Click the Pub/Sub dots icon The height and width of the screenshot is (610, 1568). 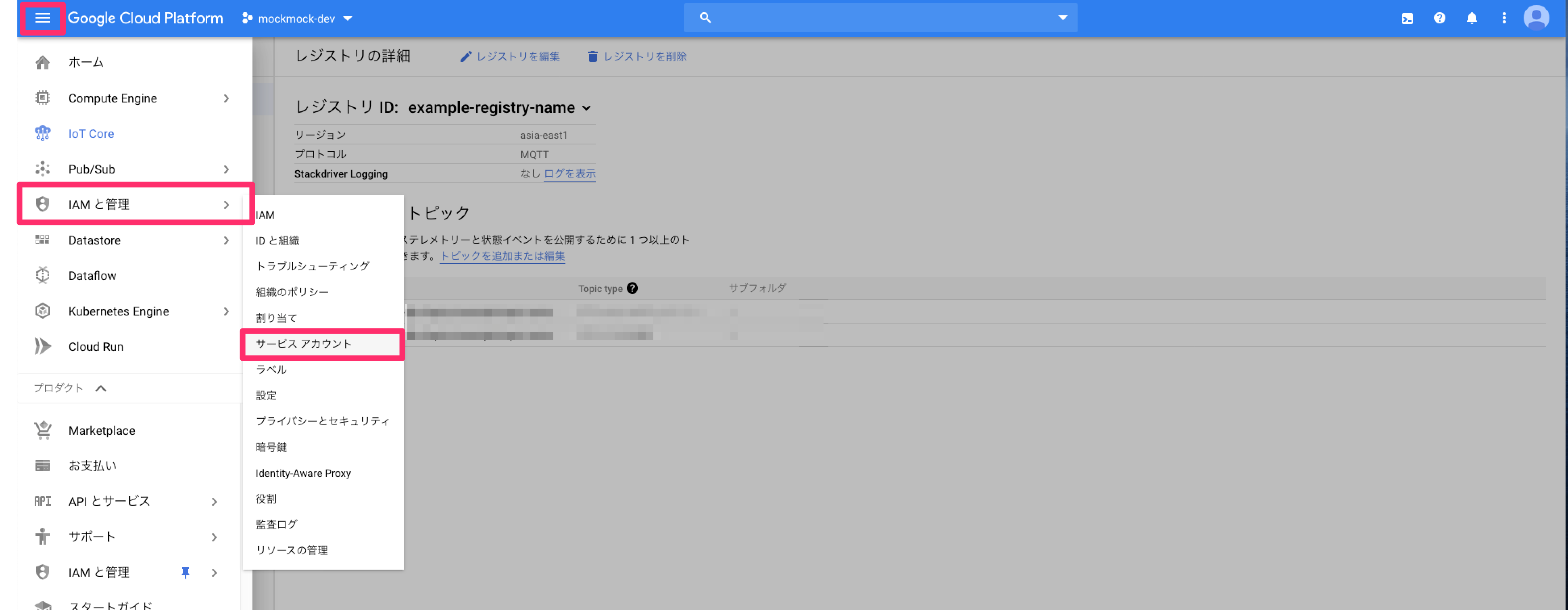pyautogui.click(x=43, y=169)
